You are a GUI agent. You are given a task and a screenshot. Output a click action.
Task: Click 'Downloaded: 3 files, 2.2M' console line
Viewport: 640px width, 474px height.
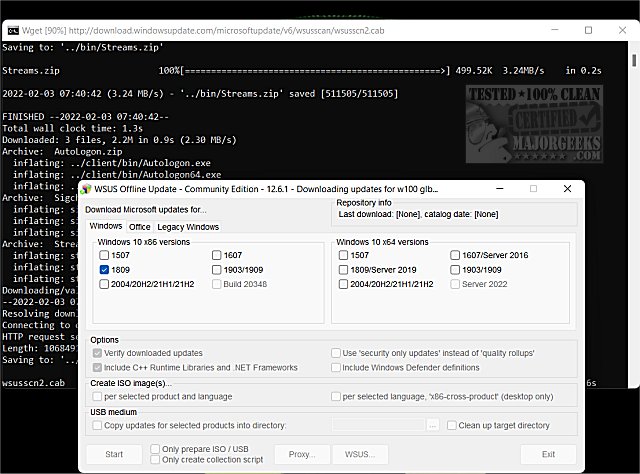119,140
